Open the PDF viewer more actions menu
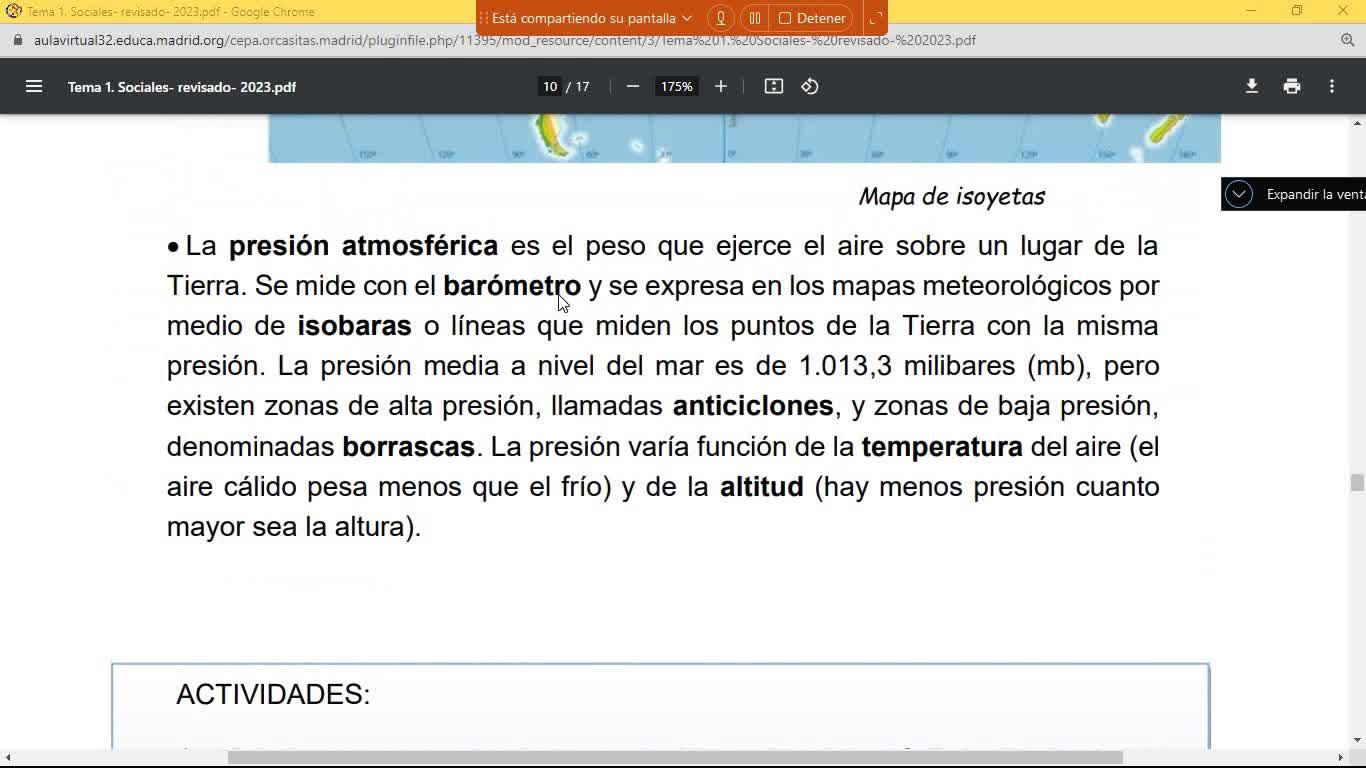This screenshot has width=1366, height=768. 1332,86
